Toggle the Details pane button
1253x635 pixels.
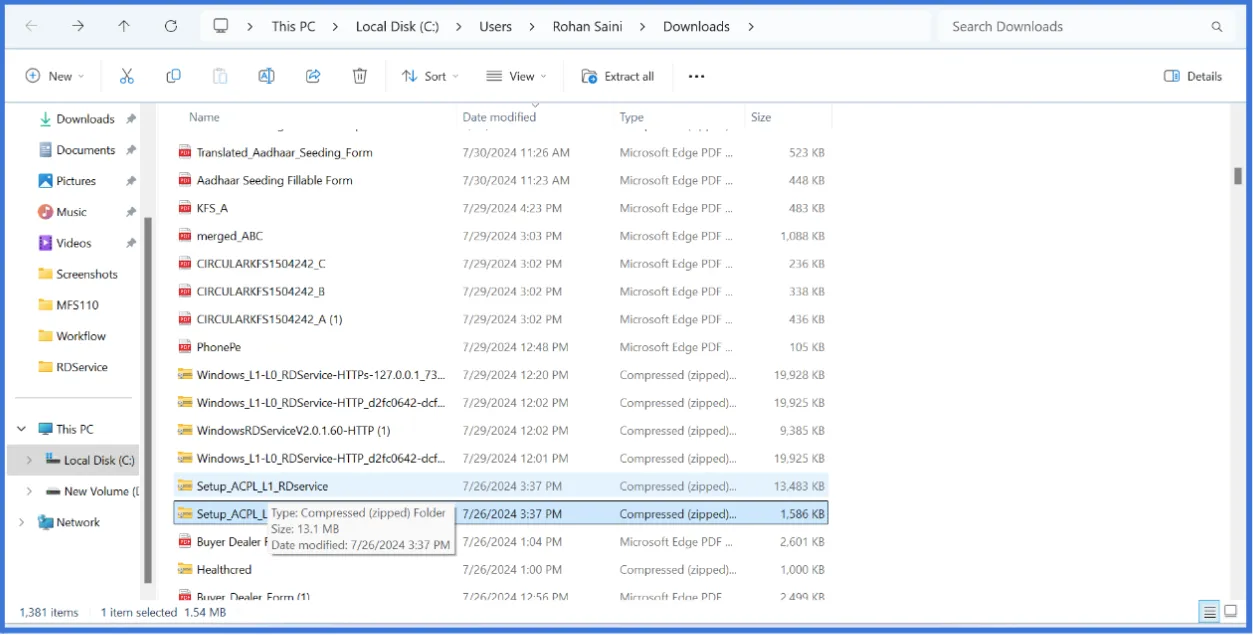pos(1193,76)
